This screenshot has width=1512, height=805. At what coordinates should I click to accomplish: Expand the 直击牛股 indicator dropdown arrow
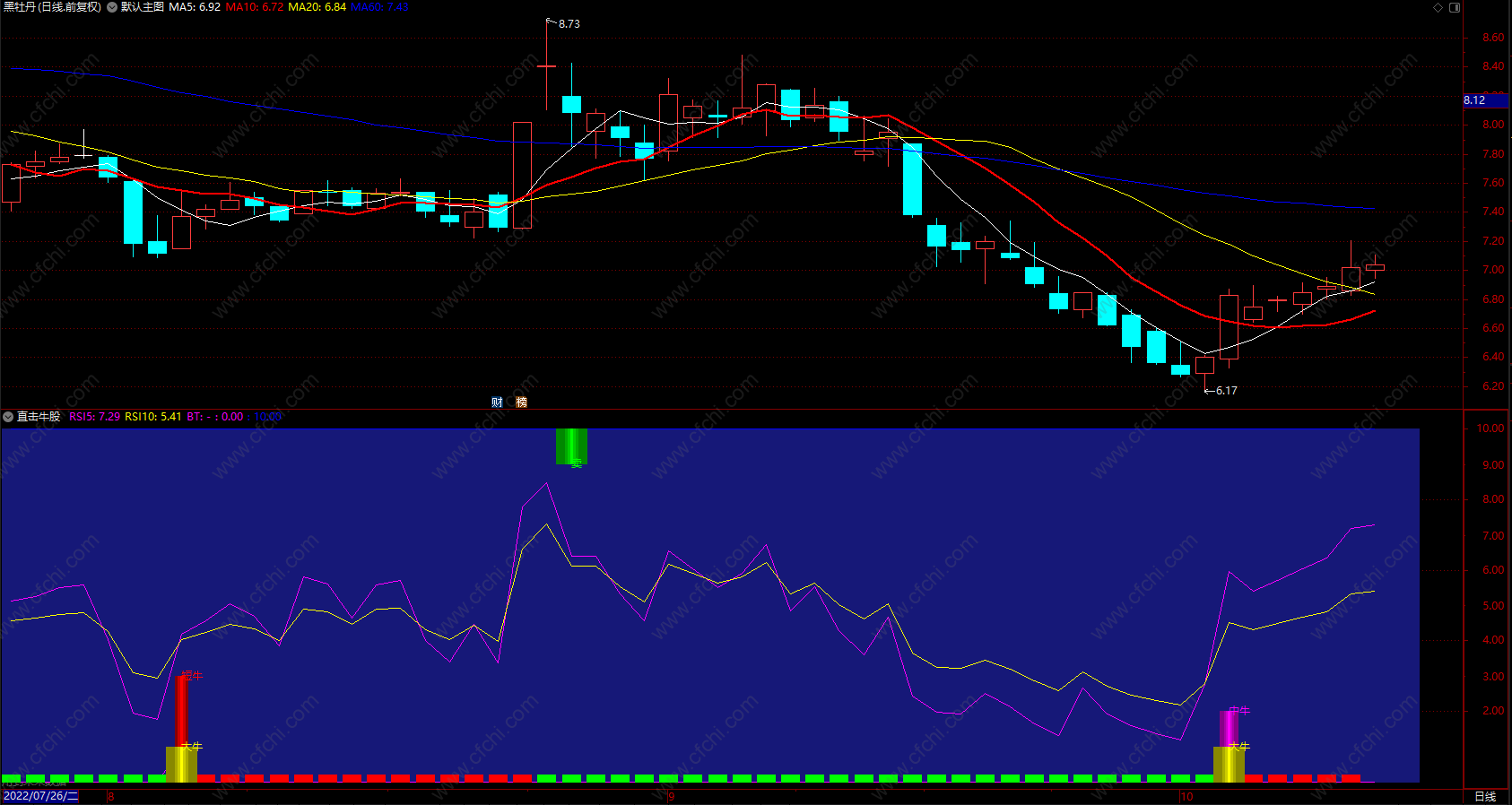[8, 417]
